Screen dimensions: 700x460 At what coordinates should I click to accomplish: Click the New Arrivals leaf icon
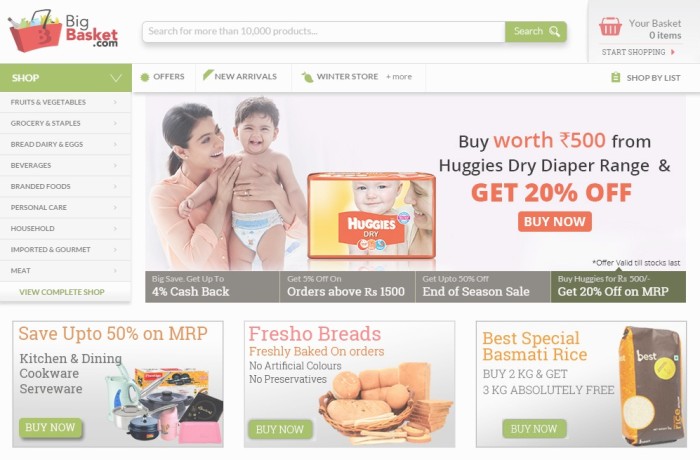click(208, 75)
